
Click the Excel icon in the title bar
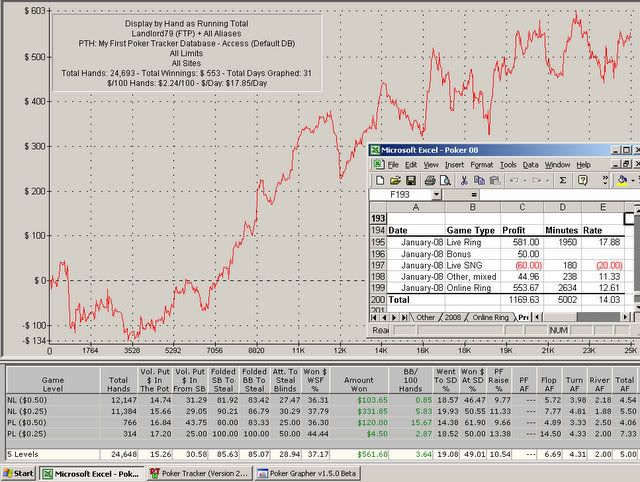click(374, 150)
